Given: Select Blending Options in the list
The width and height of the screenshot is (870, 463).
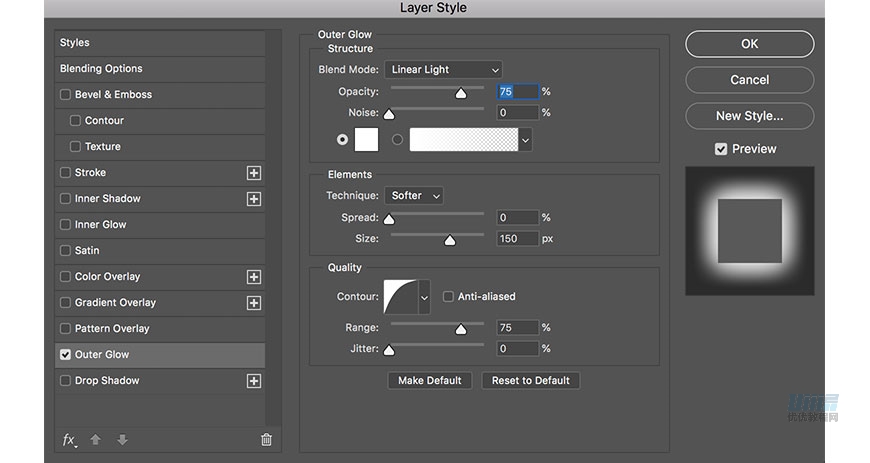Looking at the screenshot, I should pyautogui.click(x=101, y=69).
